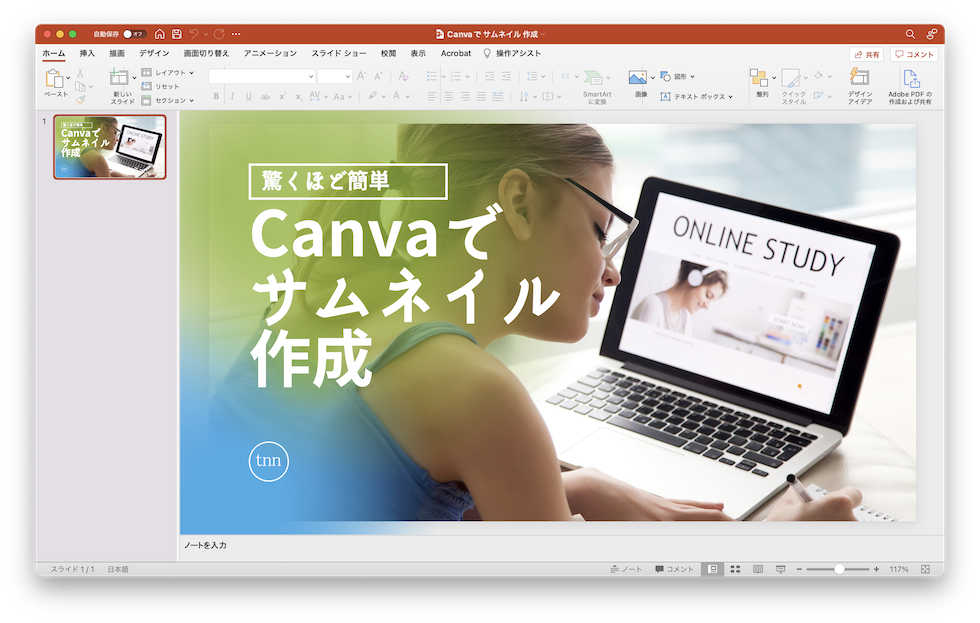Switch to スライド一覧 view in status bar
980x623 pixels.
pyautogui.click(x=735, y=569)
